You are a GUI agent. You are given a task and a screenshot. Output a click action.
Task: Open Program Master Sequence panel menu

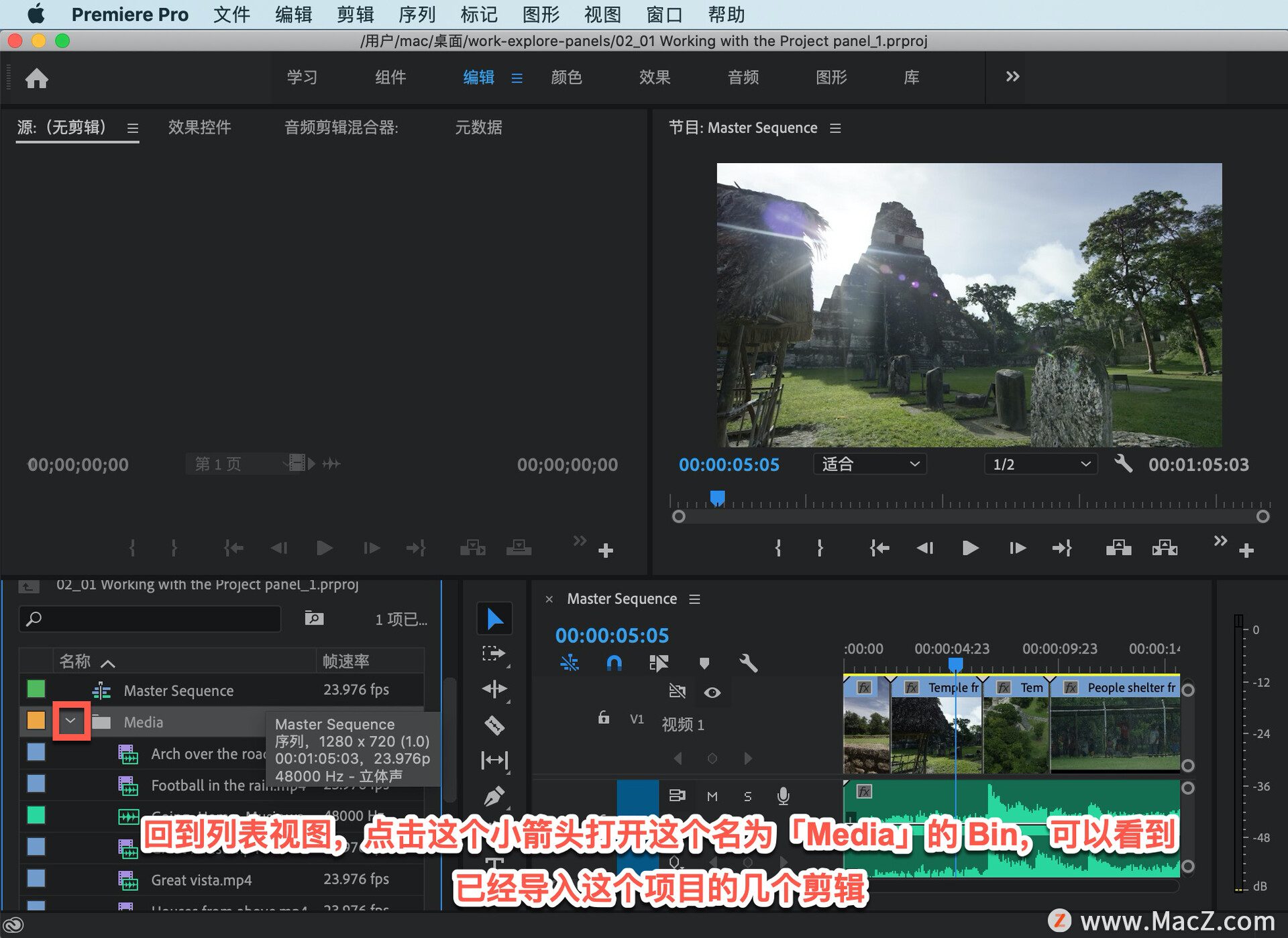pyautogui.click(x=835, y=127)
